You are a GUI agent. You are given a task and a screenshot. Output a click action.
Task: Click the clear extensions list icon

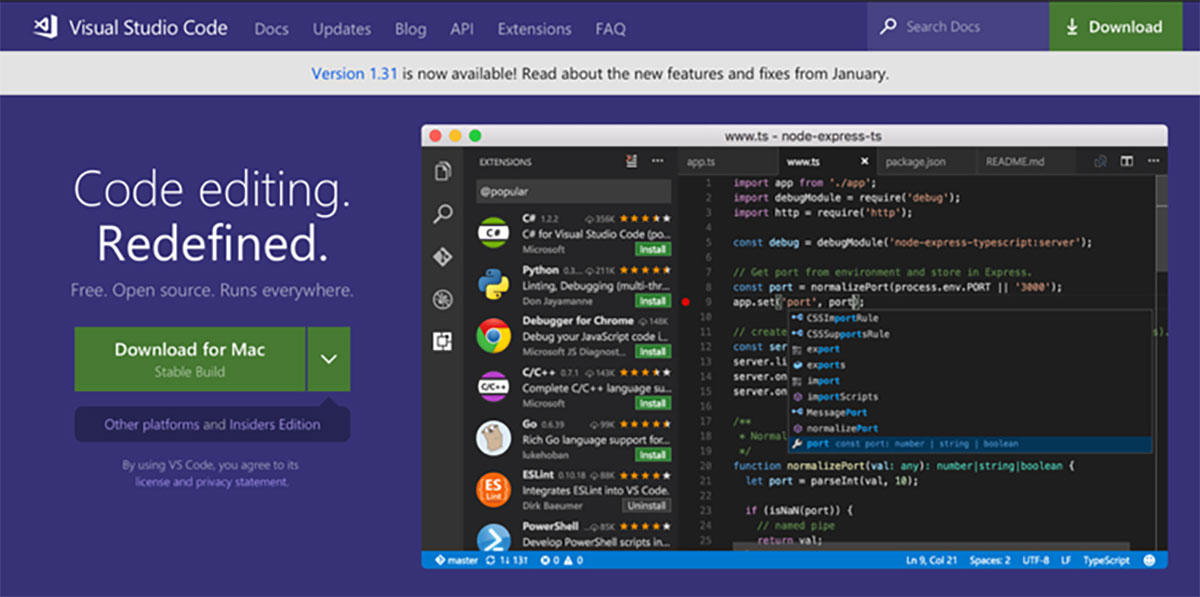(x=632, y=161)
